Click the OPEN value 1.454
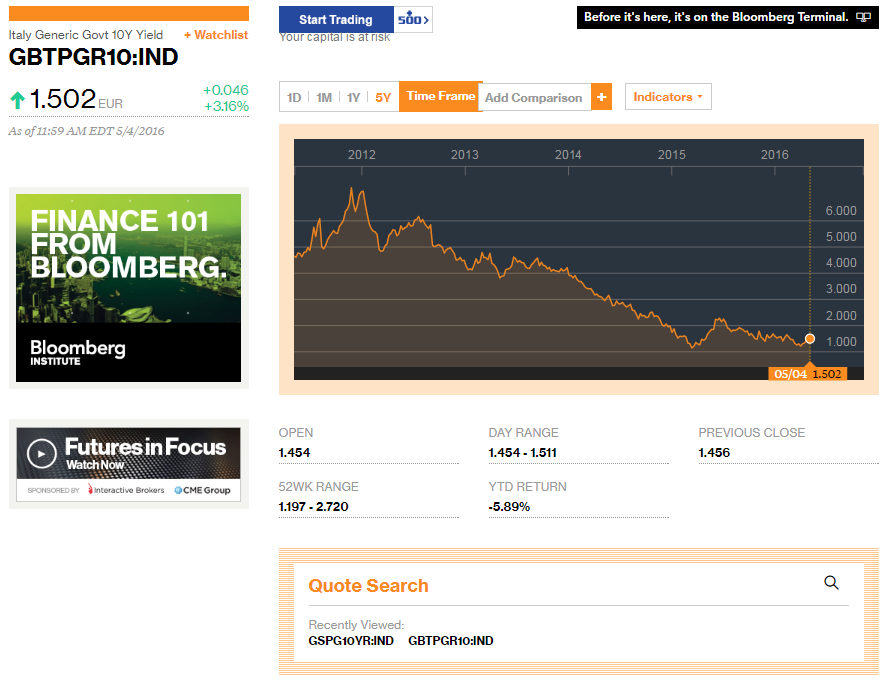Image resolution: width=888 pixels, height=685 pixels. pyautogui.click(x=294, y=453)
